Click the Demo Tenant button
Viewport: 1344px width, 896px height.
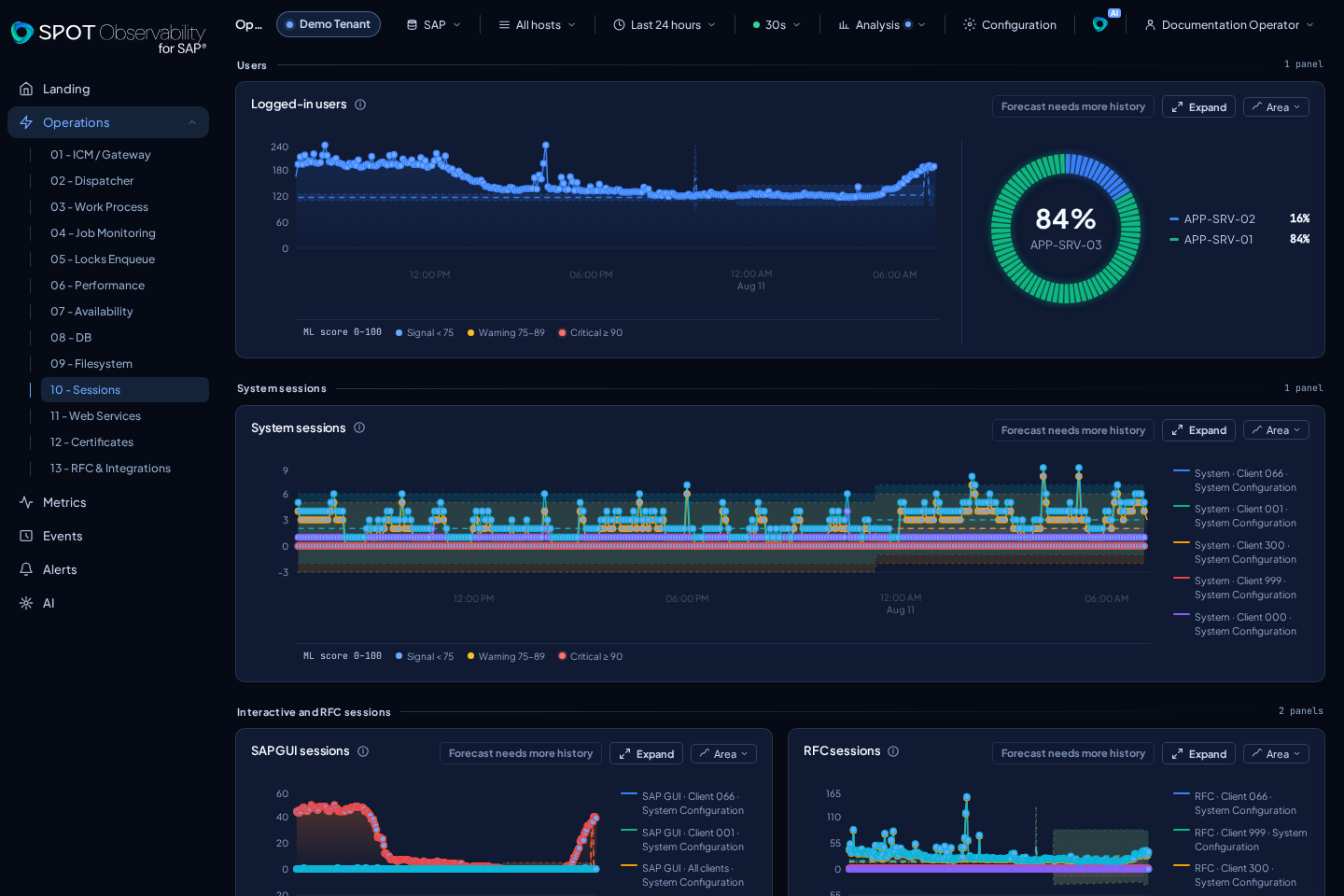pos(329,24)
